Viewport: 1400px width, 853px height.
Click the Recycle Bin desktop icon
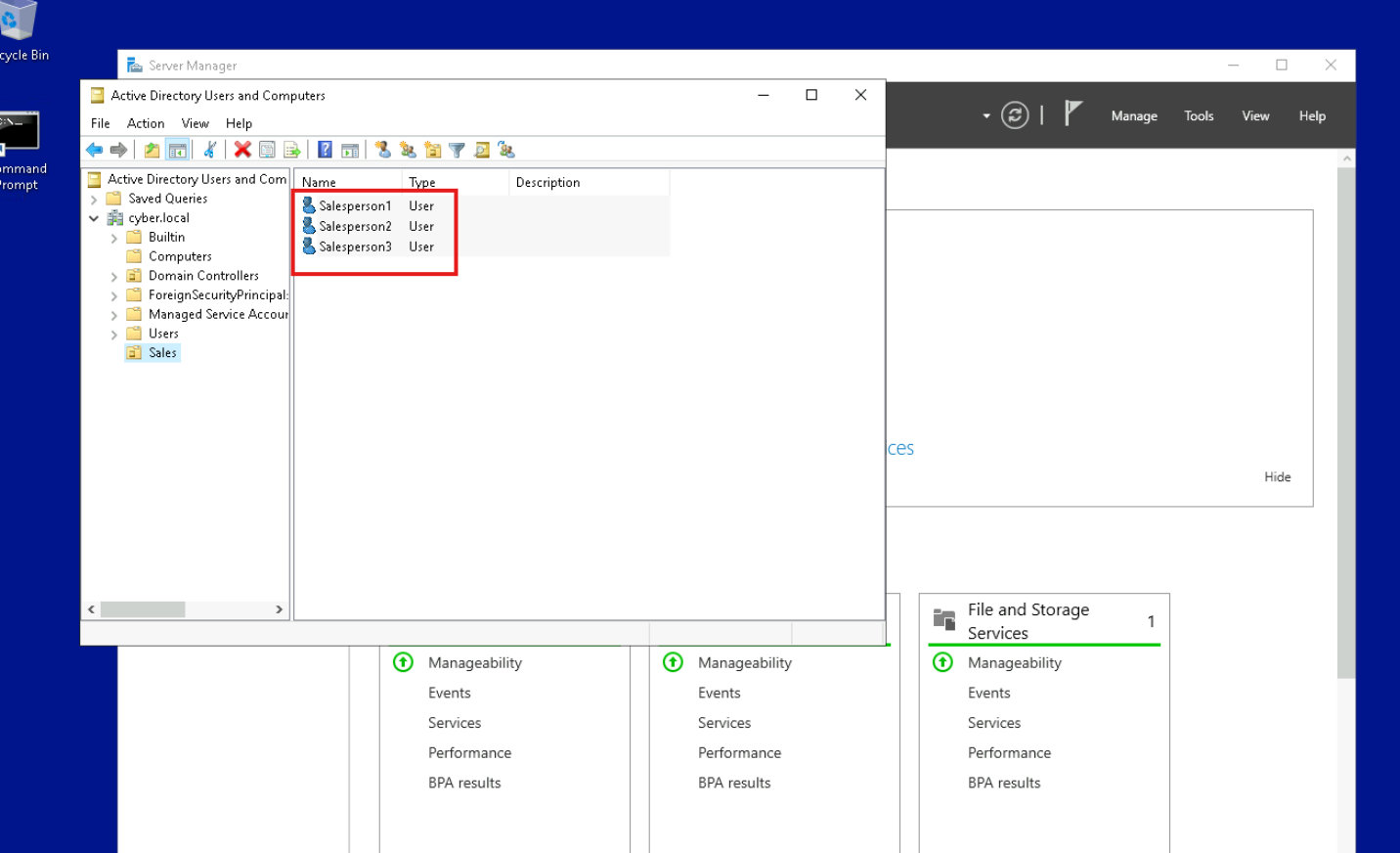[x=18, y=20]
